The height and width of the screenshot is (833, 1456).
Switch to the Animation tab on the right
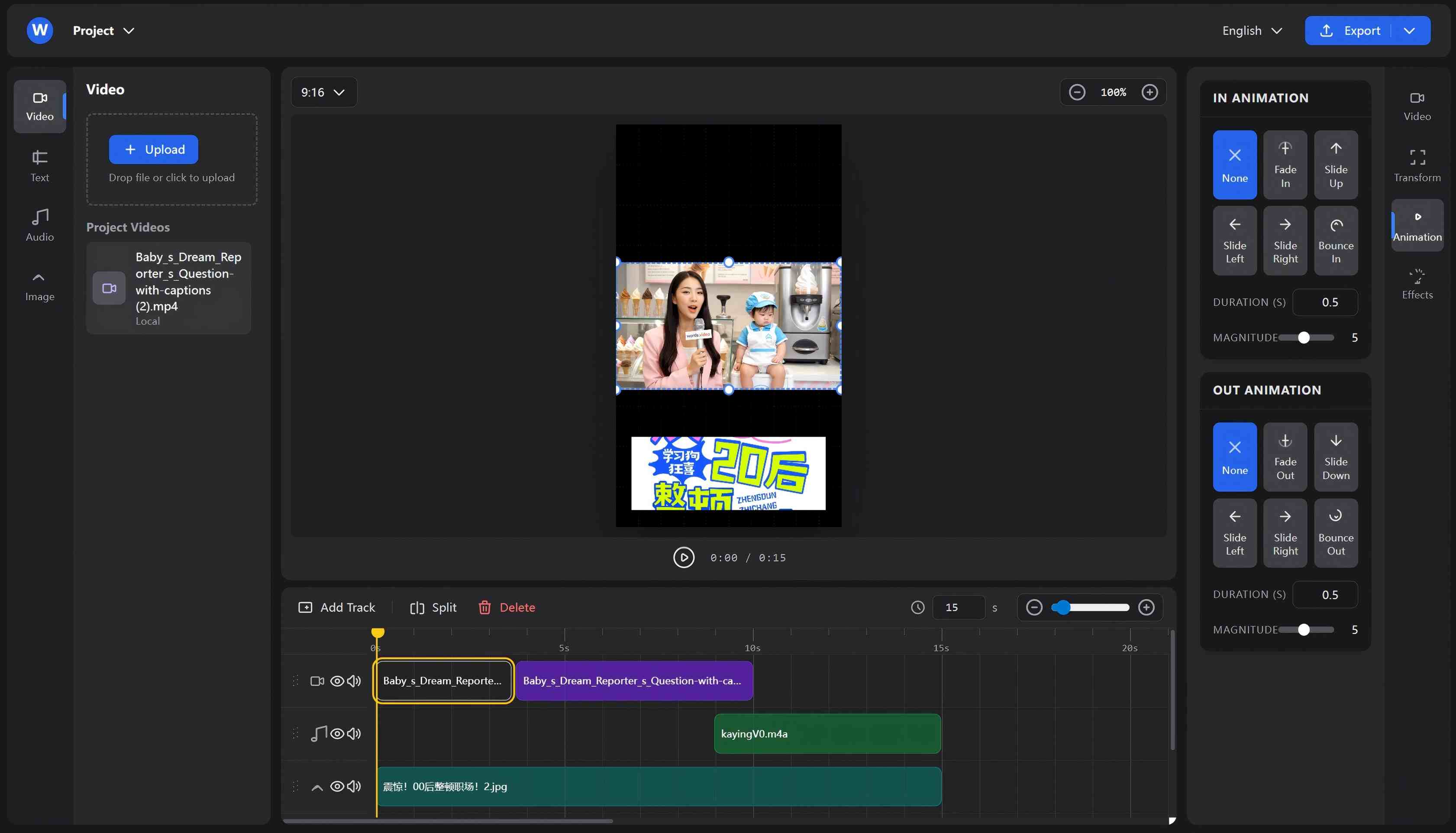(1418, 225)
